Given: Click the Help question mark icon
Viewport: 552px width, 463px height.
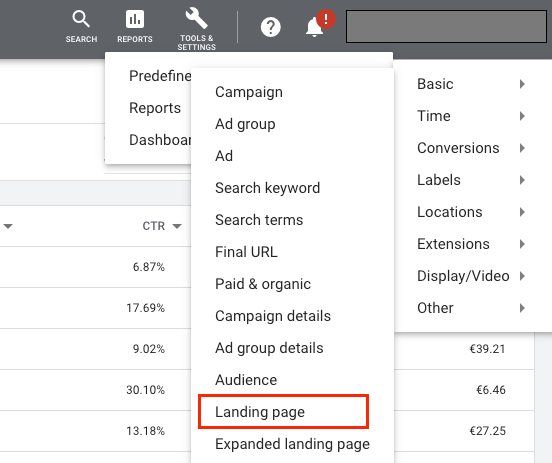Looking at the screenshot, I should coord(270,27).
